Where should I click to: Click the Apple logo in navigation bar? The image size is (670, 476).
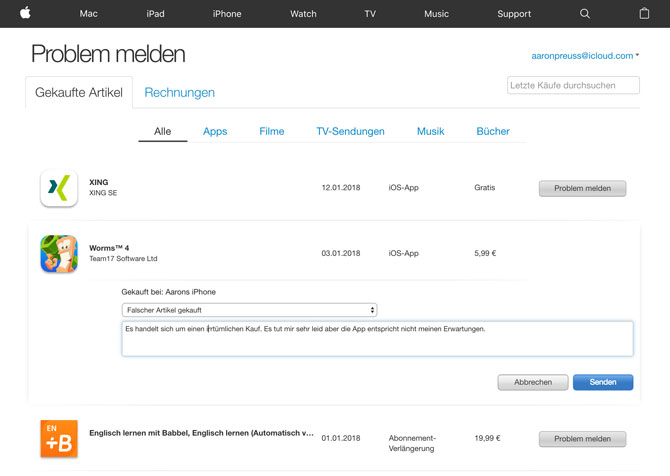[25, 13]
